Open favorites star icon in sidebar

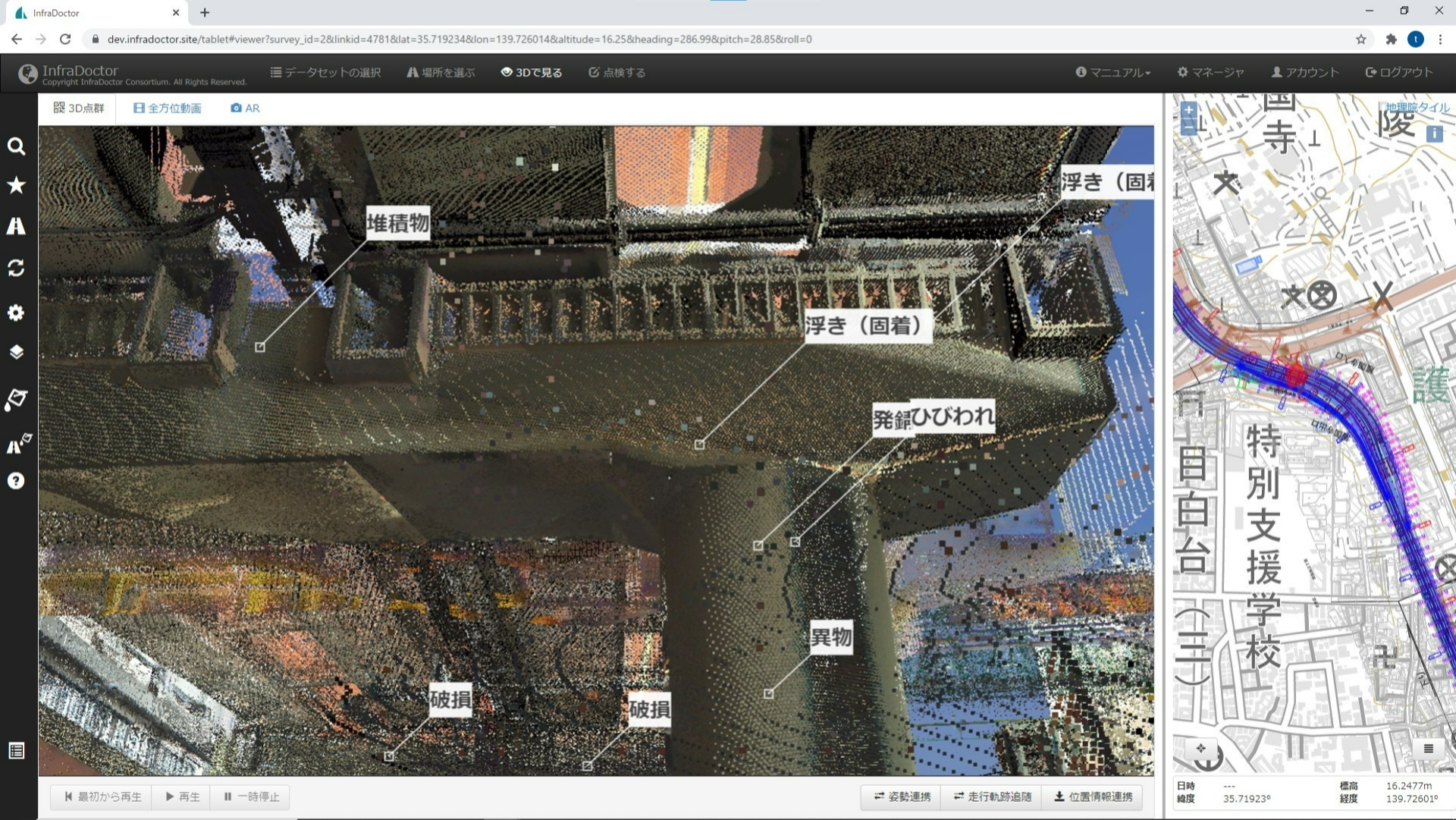pos(16,185)
